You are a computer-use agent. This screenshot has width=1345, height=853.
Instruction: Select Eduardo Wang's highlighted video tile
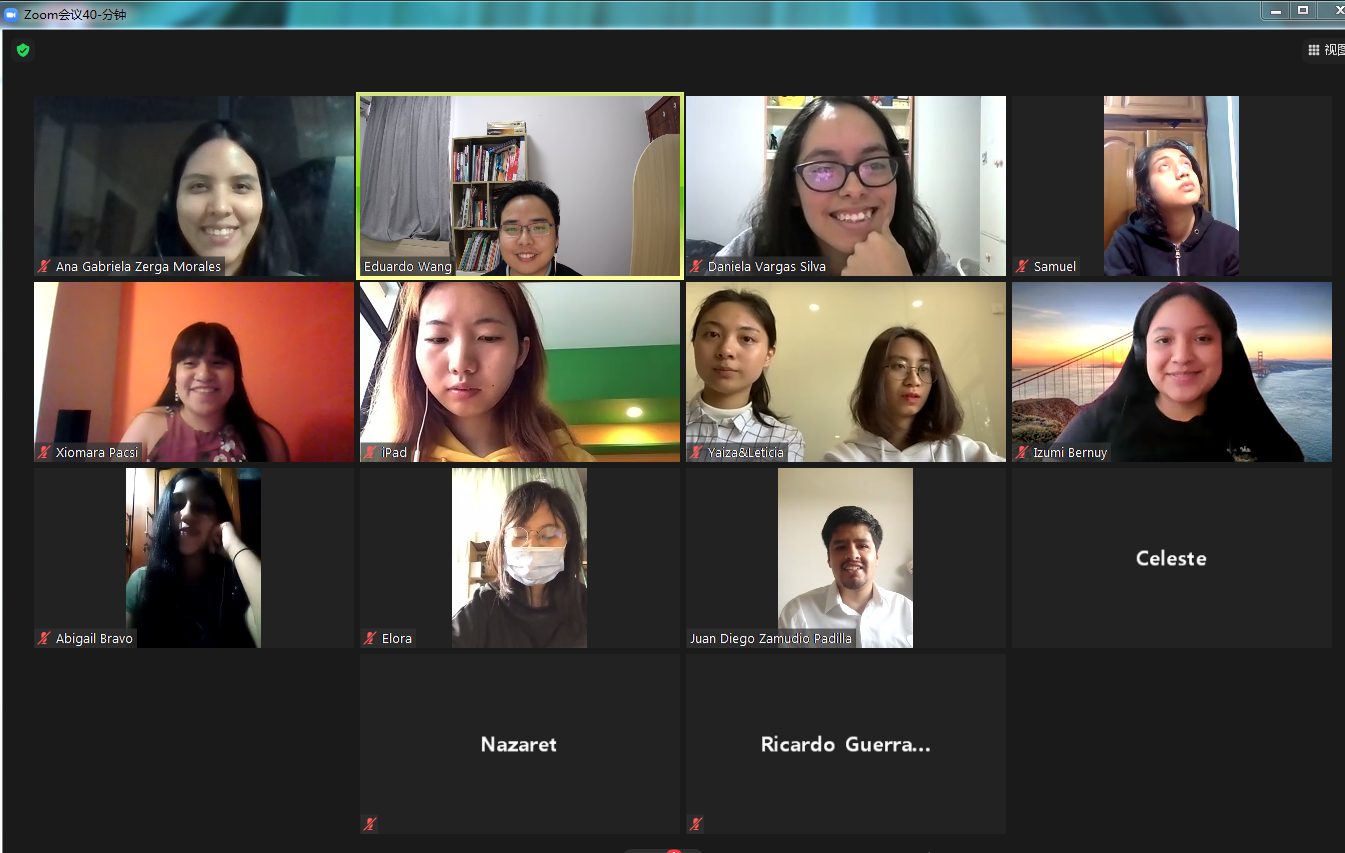pyautogui.click(x=520, y=186)
